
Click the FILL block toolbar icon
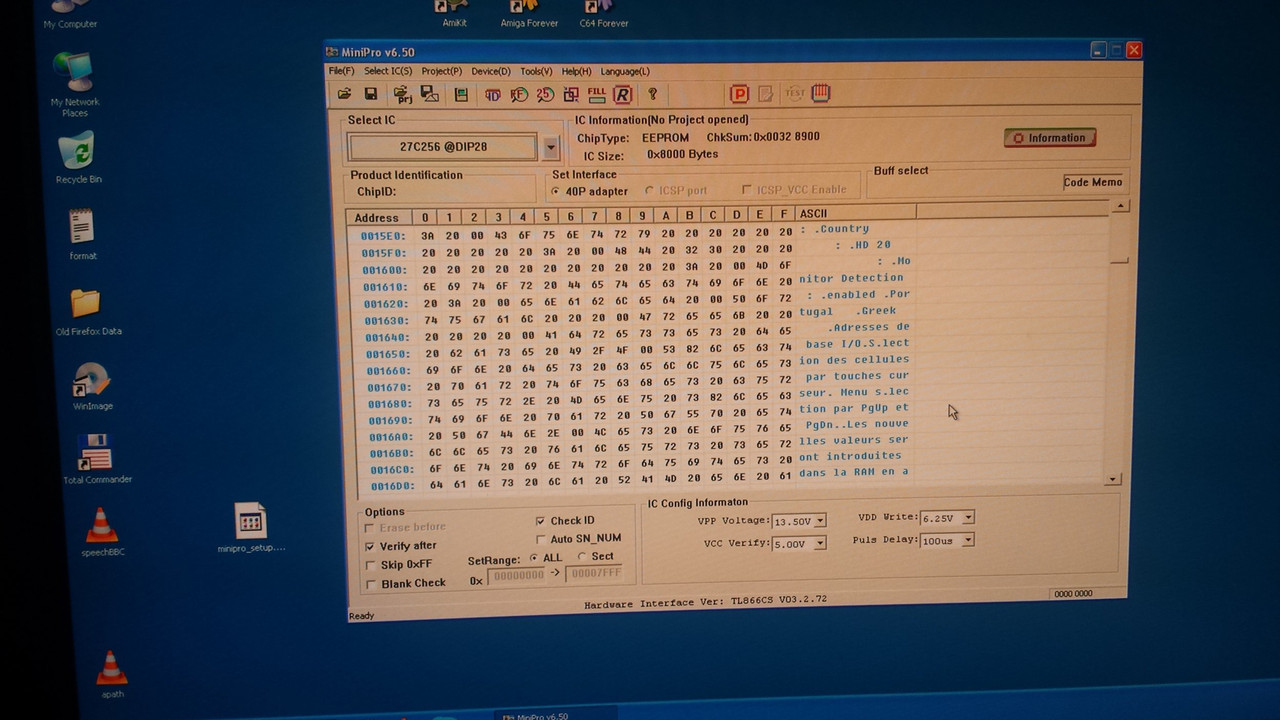[x=597, y=95]
